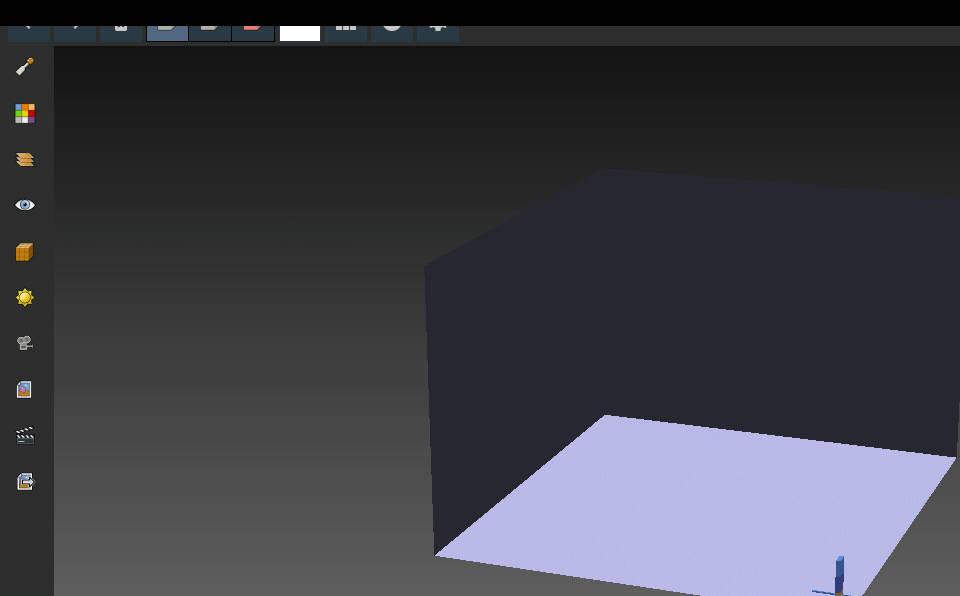
Task: Open the white color swatch picker
Action: click(300, 32)
